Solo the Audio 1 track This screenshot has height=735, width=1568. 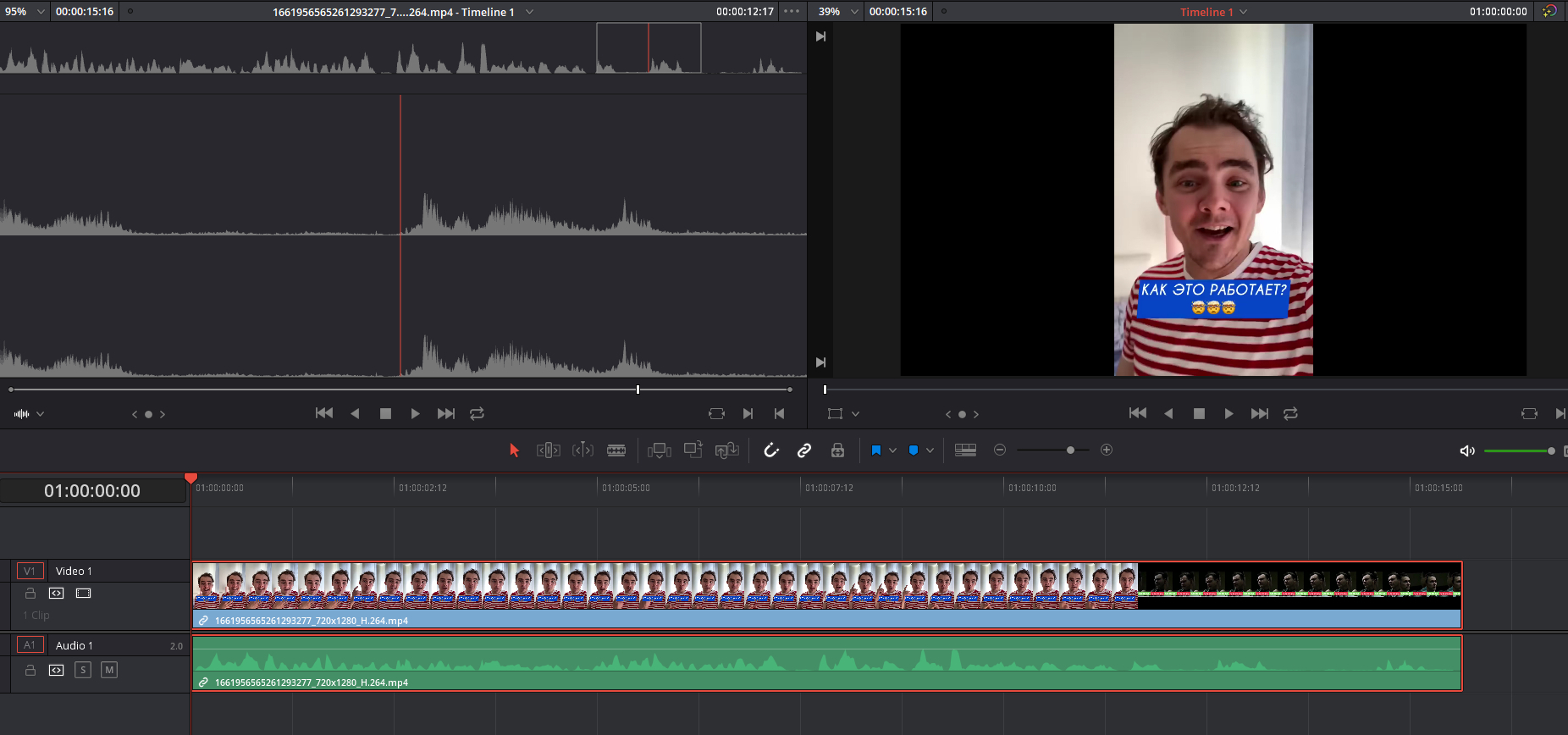click(83, 670)
